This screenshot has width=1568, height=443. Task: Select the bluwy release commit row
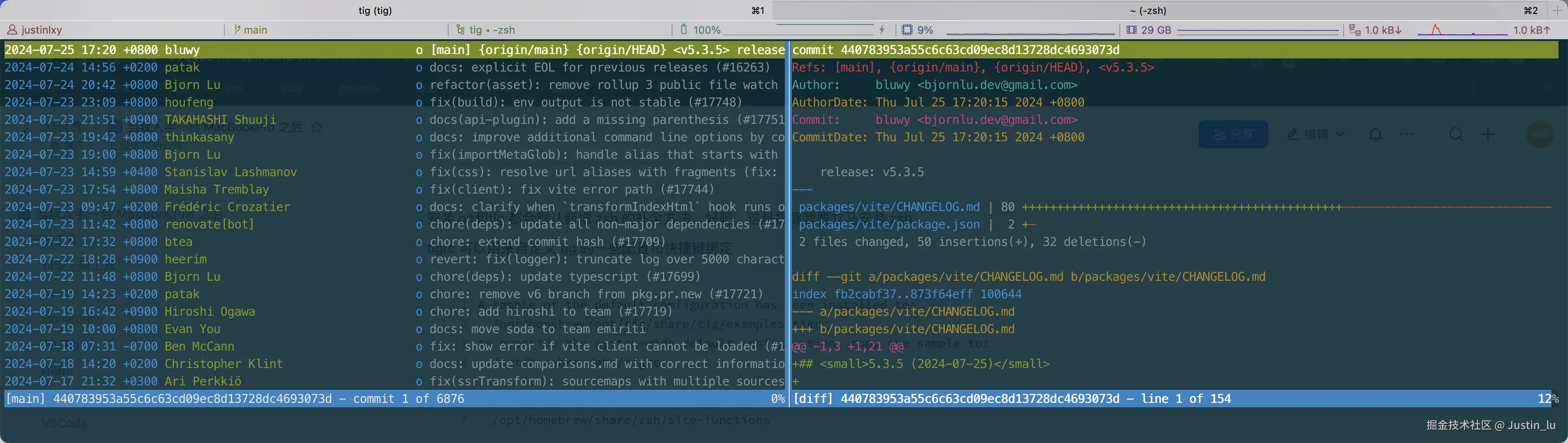point(395,50)
